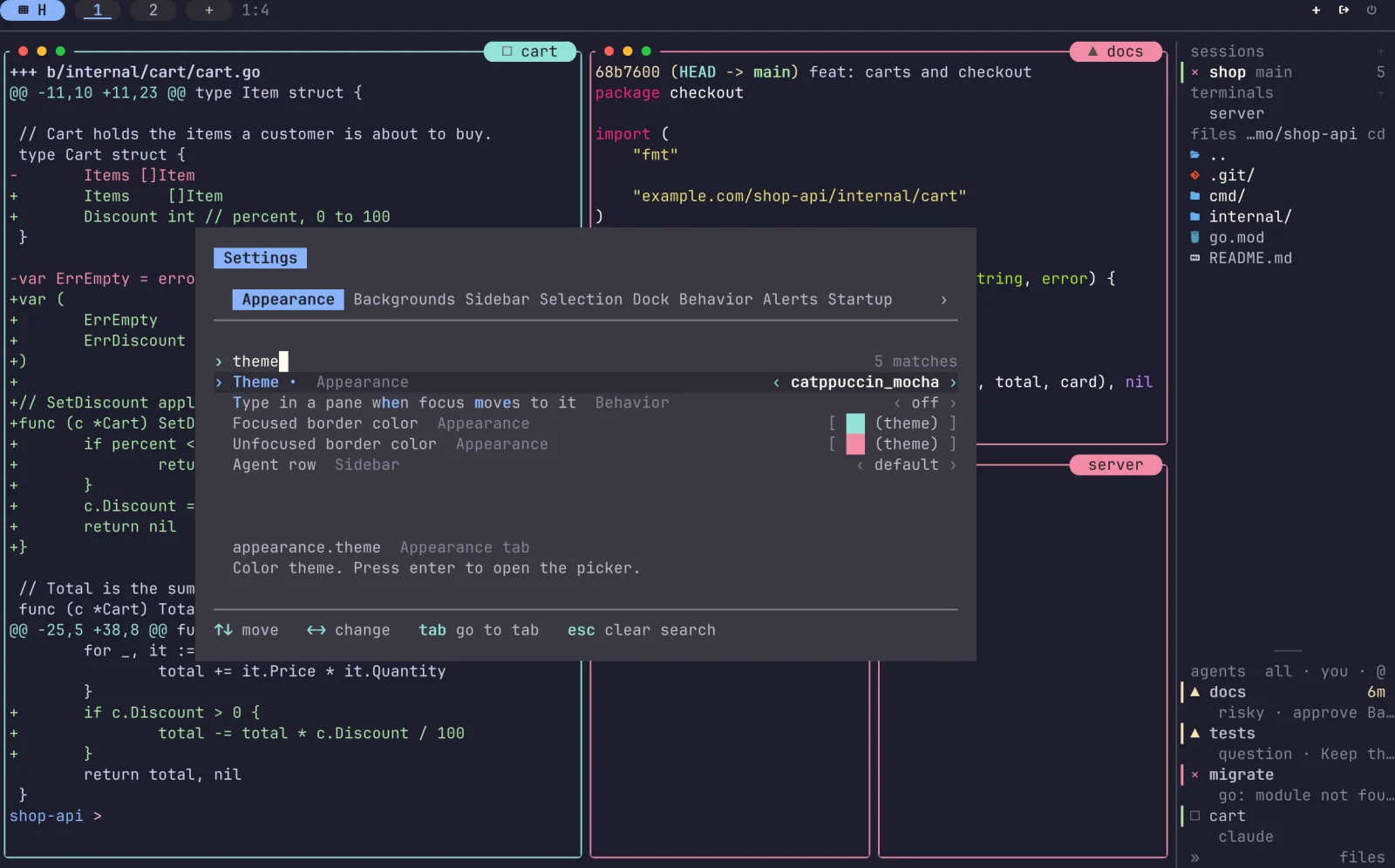Click green dot on docs pane
Screen dimensions: 1395x868
pyautogui.click(x=646, y=51)
